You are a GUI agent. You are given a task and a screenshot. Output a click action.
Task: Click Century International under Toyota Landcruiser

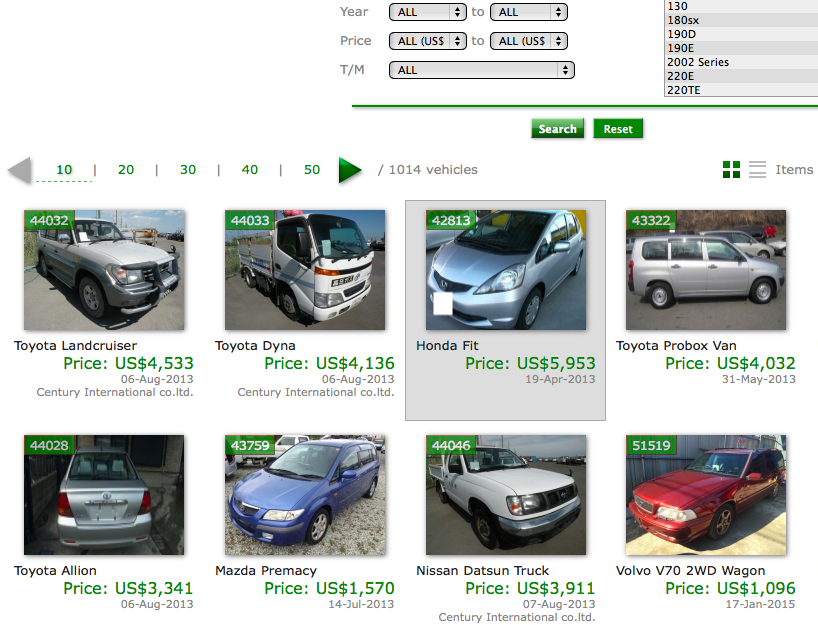tap(115, 392)
